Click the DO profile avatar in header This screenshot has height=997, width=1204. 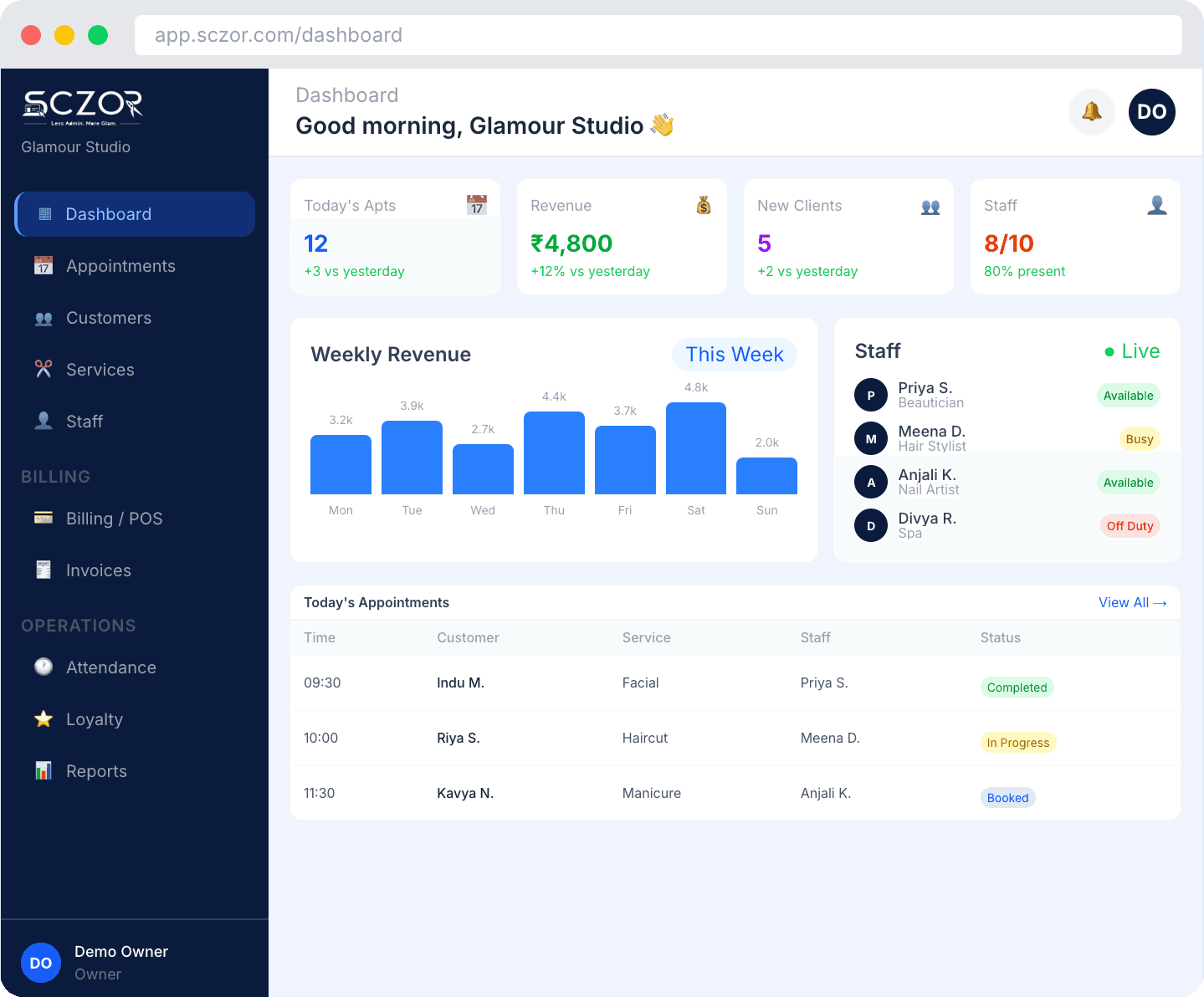point(1152,112)
